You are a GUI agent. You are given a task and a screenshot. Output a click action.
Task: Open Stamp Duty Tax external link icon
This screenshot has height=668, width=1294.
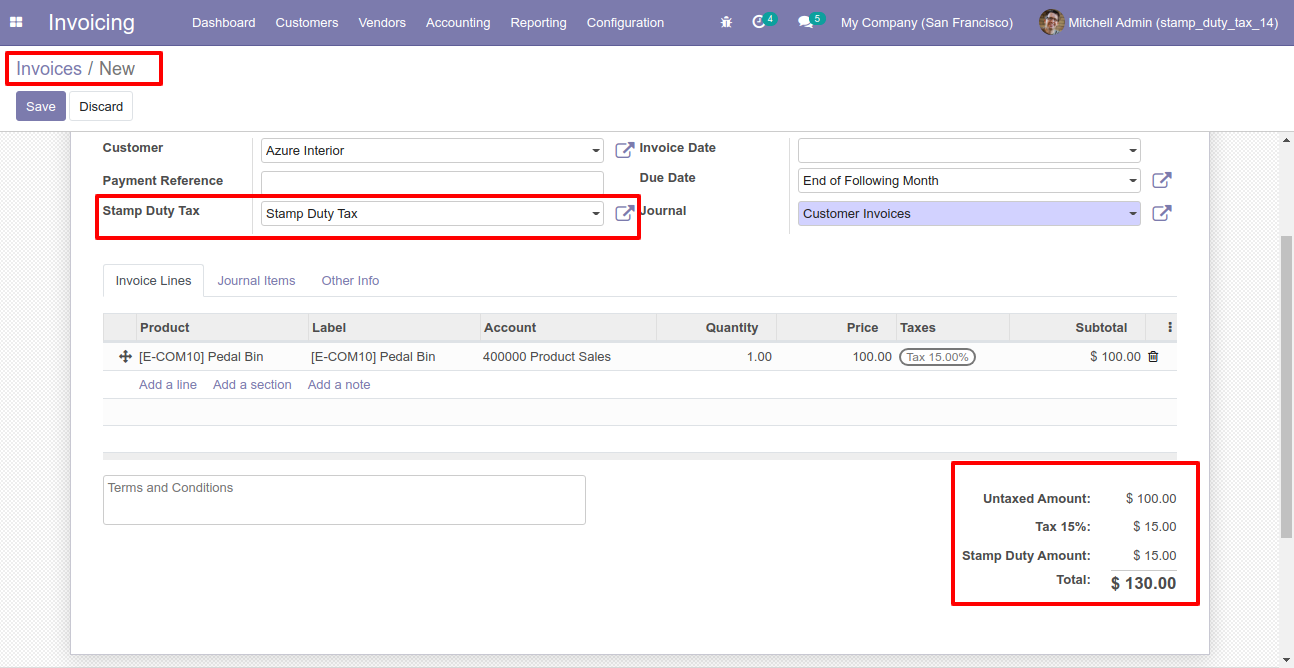pyautogui.click(x=624, y=213)
